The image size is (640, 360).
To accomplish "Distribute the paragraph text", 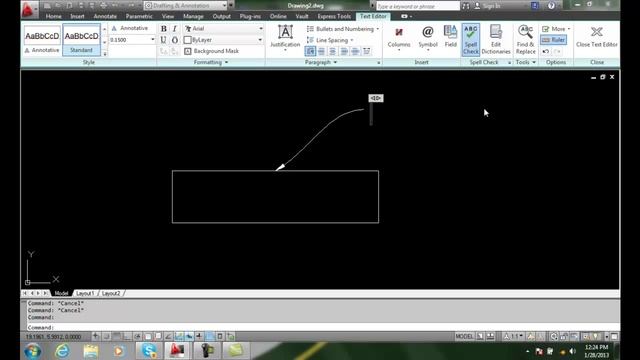I will [367, 51].
